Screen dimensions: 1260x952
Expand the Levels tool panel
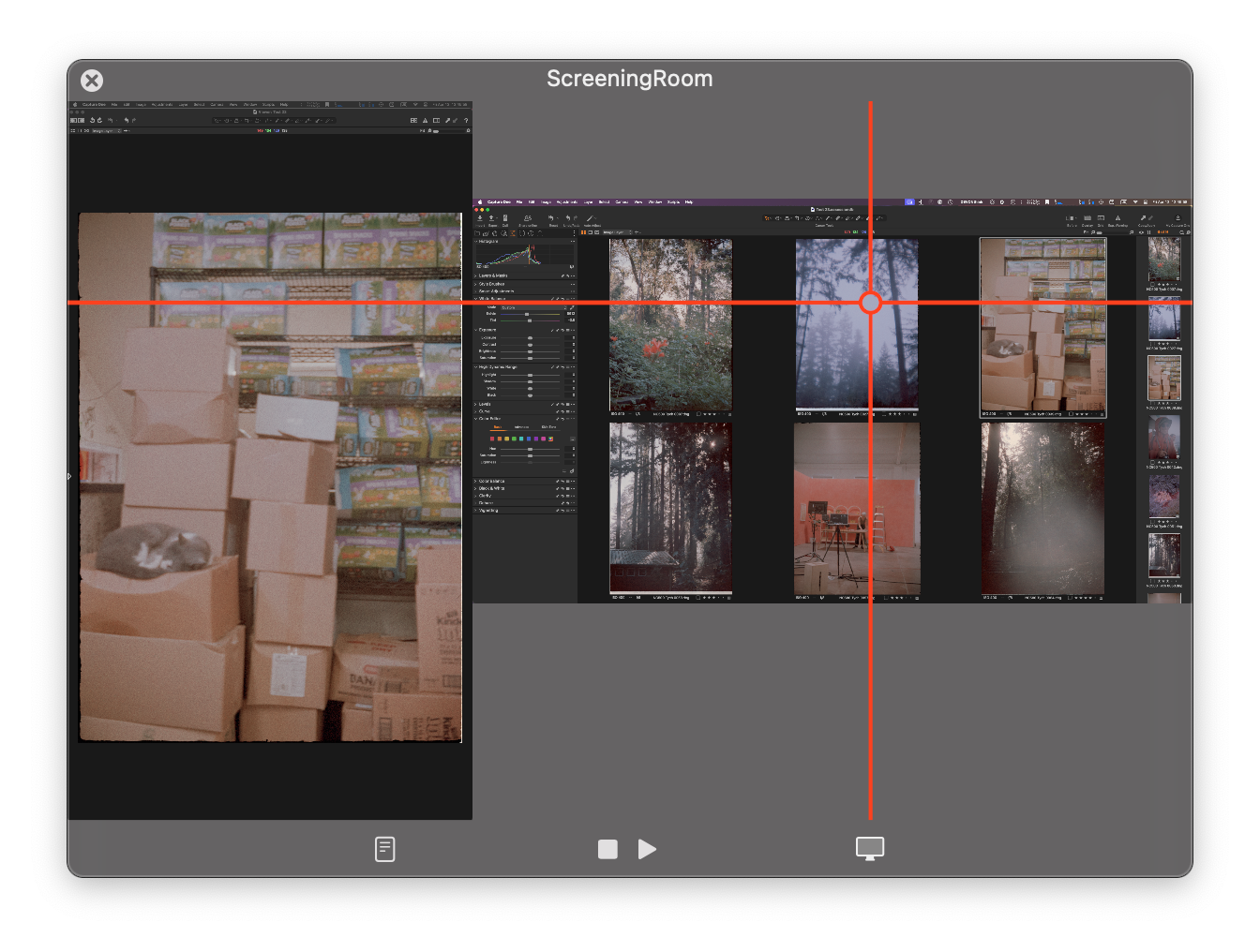pyautogui.click(x=485, y=404)
